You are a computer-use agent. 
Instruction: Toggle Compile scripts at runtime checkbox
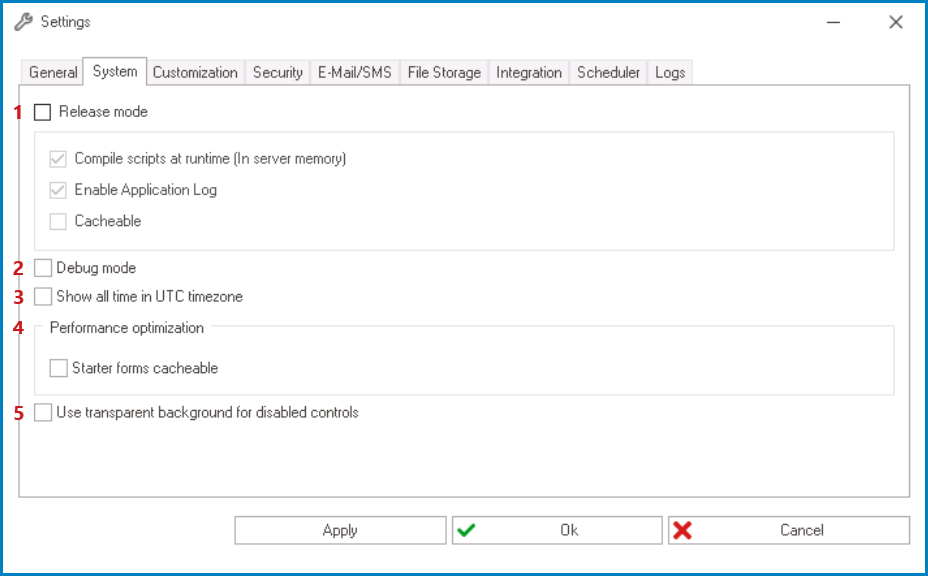click(x=58, y=158)
